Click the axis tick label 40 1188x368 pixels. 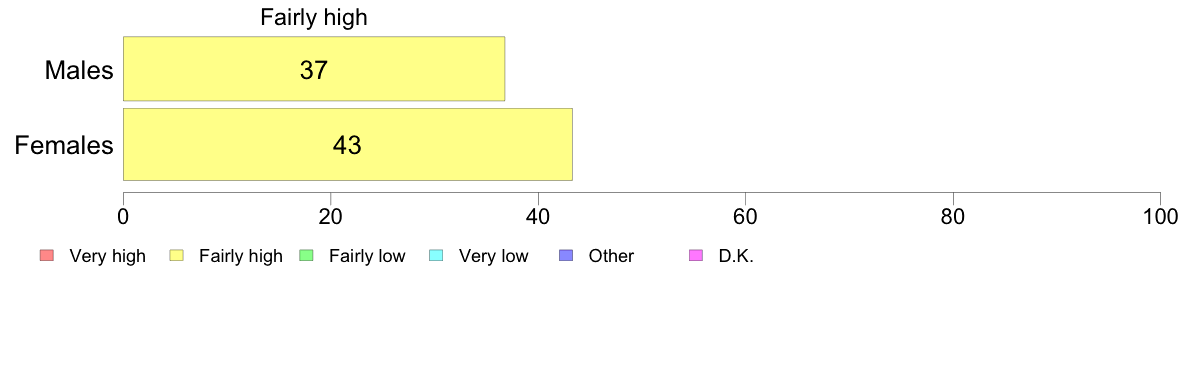pos(538,216)
